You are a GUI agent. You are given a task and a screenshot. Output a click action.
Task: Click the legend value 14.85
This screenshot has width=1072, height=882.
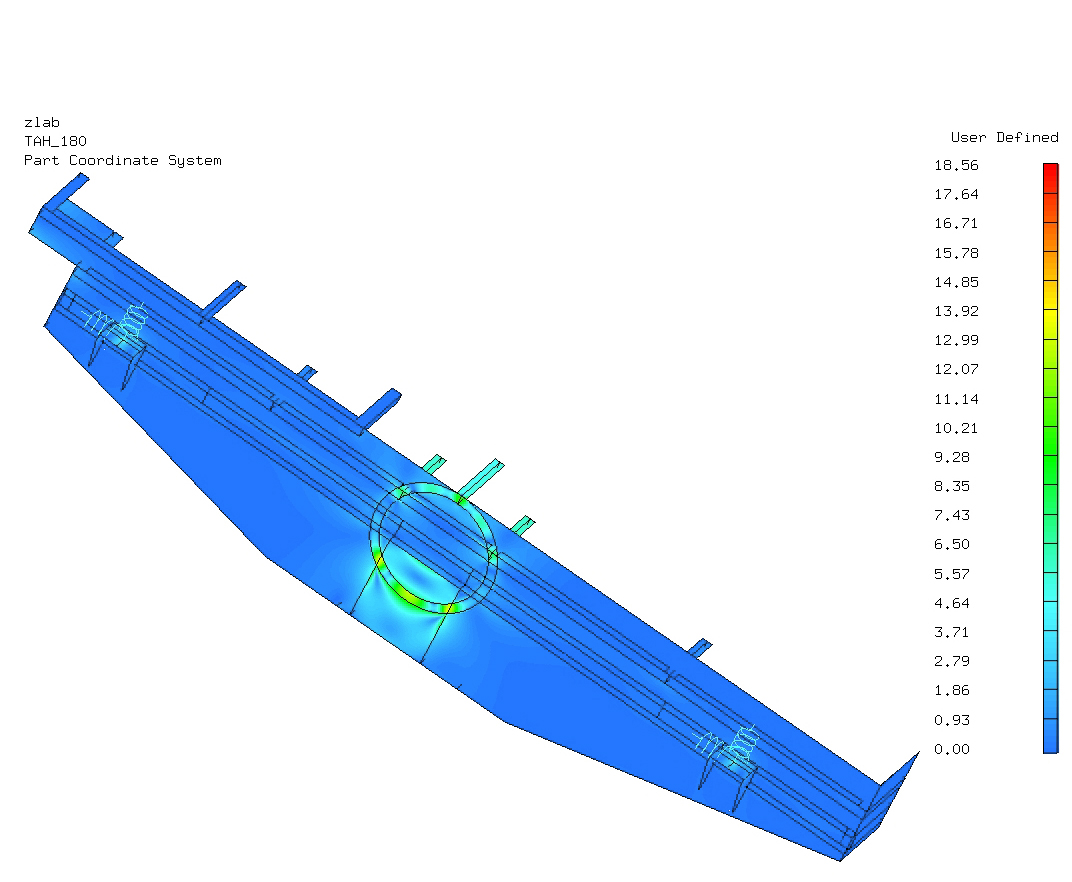tap(956, 282)
